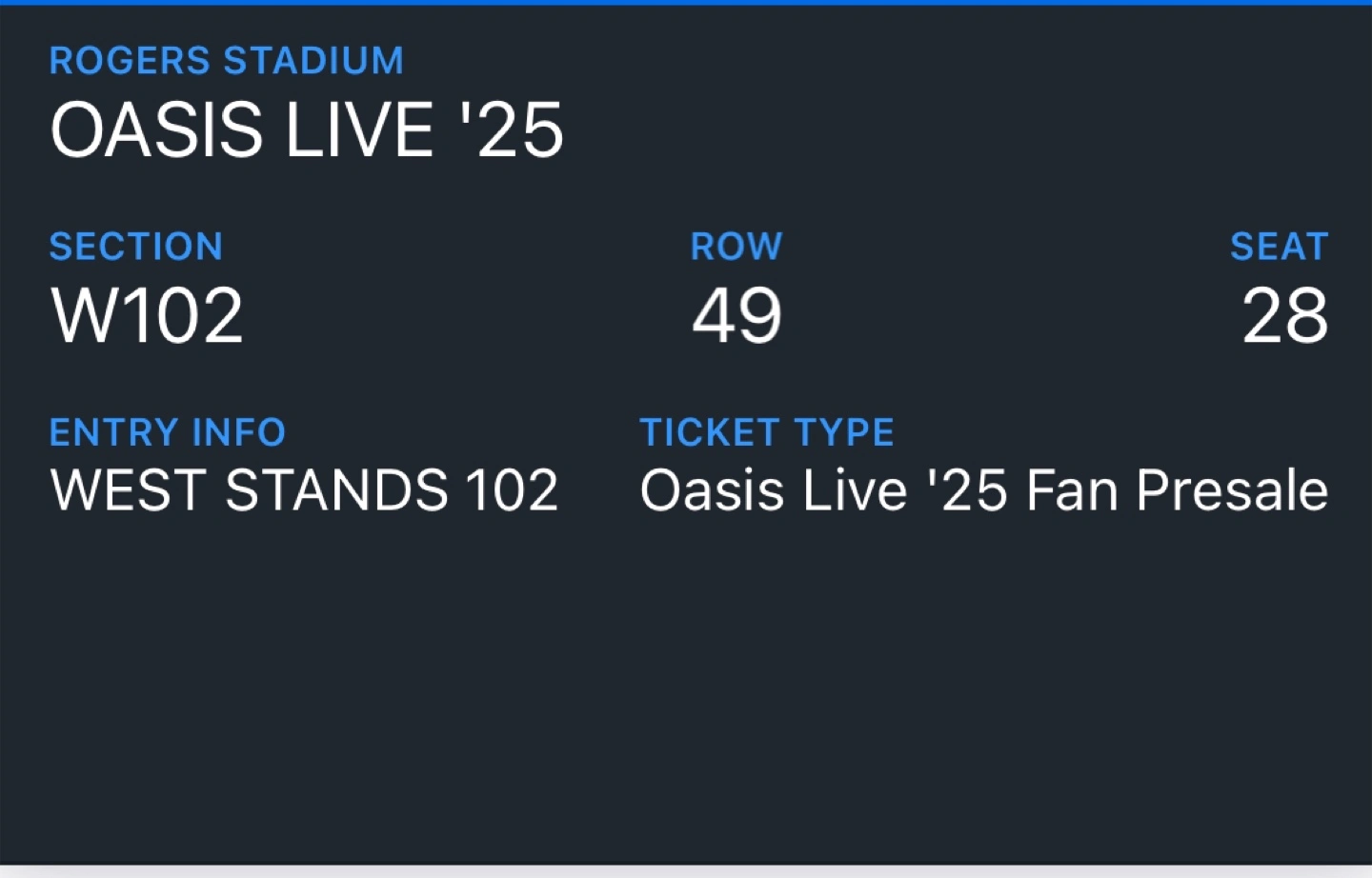Click the ENTRY INFO heading
Viewport: 1372px width, 878px height.
coord(168,432)
